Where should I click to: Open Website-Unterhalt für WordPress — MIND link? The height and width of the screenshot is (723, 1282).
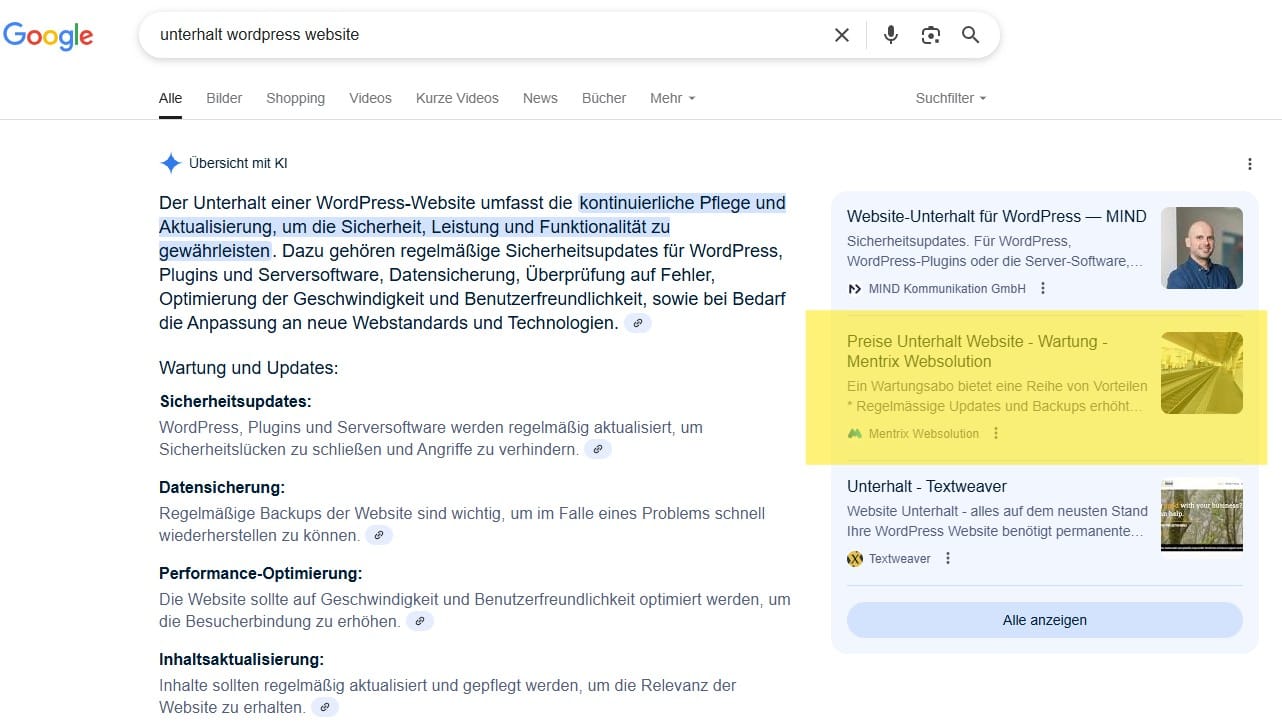click(x=996, y=216)
